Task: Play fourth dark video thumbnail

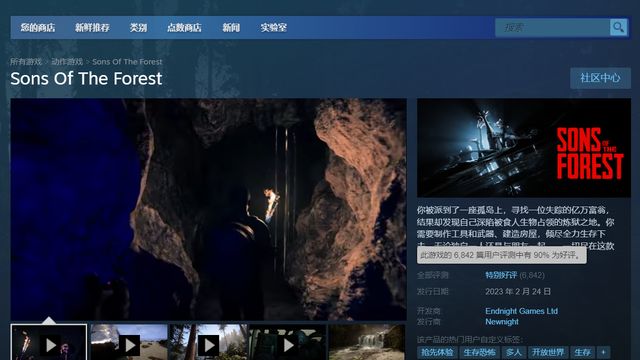Action: (287, 342)
